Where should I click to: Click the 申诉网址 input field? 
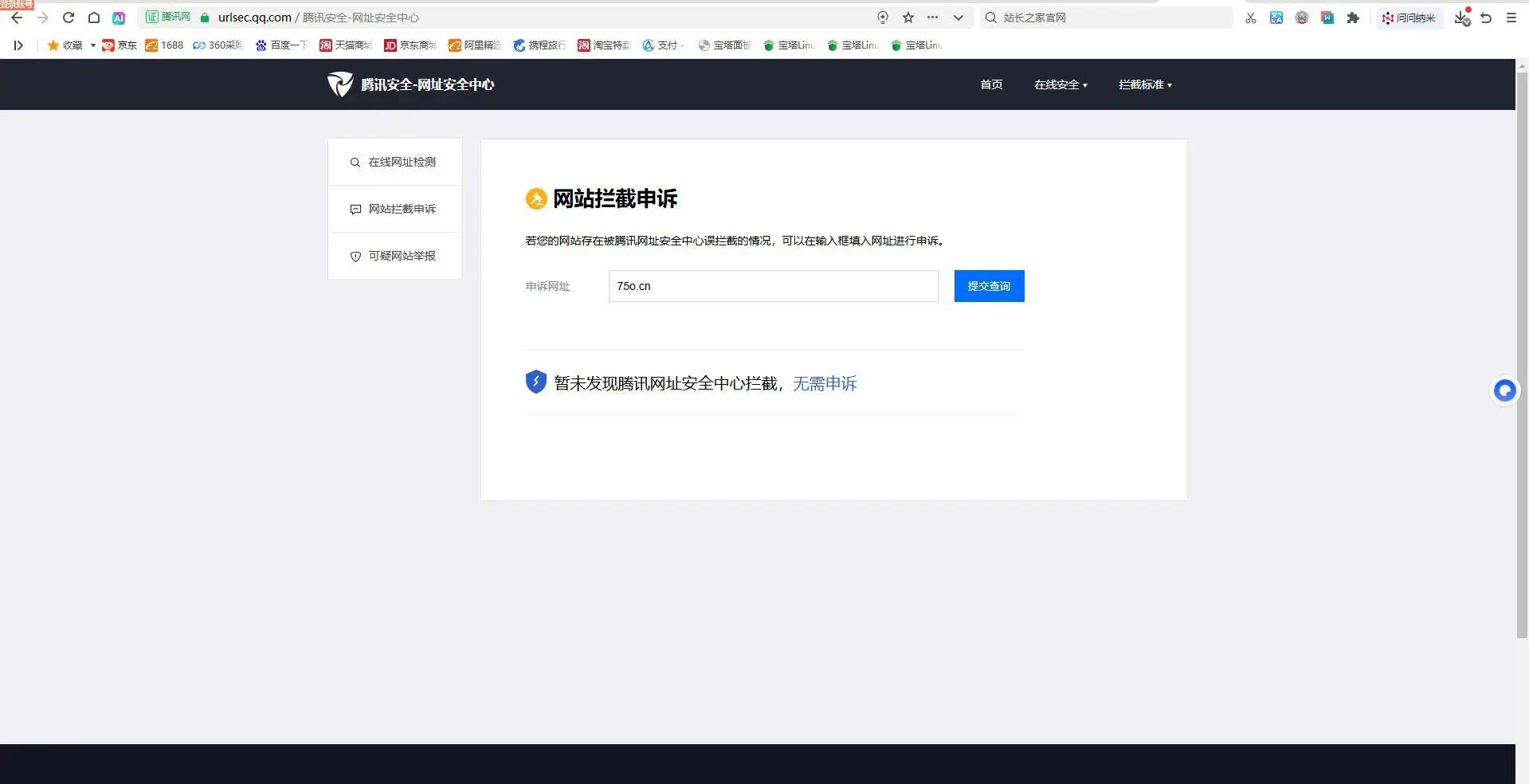(773, 286)
